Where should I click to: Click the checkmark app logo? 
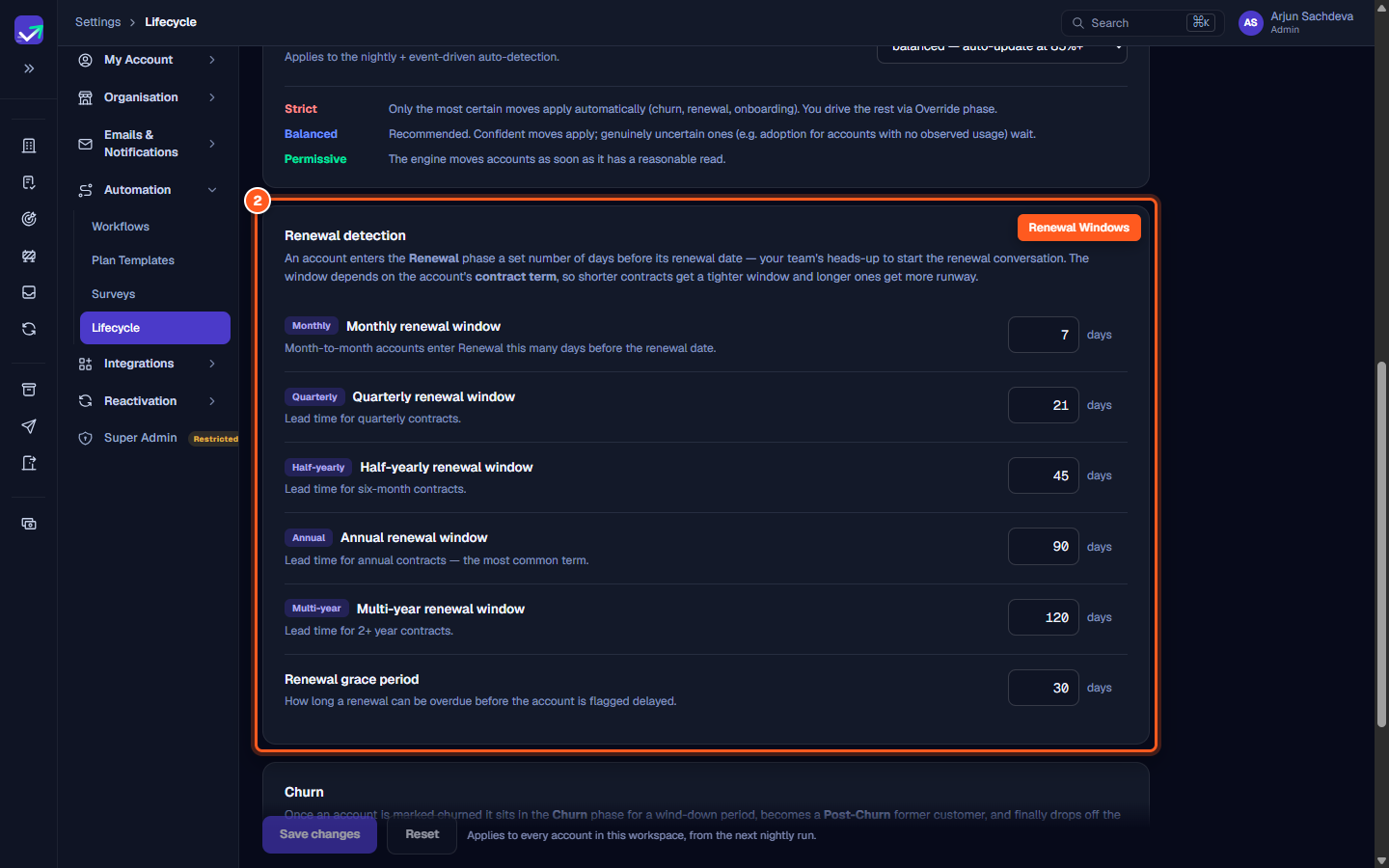29,30
